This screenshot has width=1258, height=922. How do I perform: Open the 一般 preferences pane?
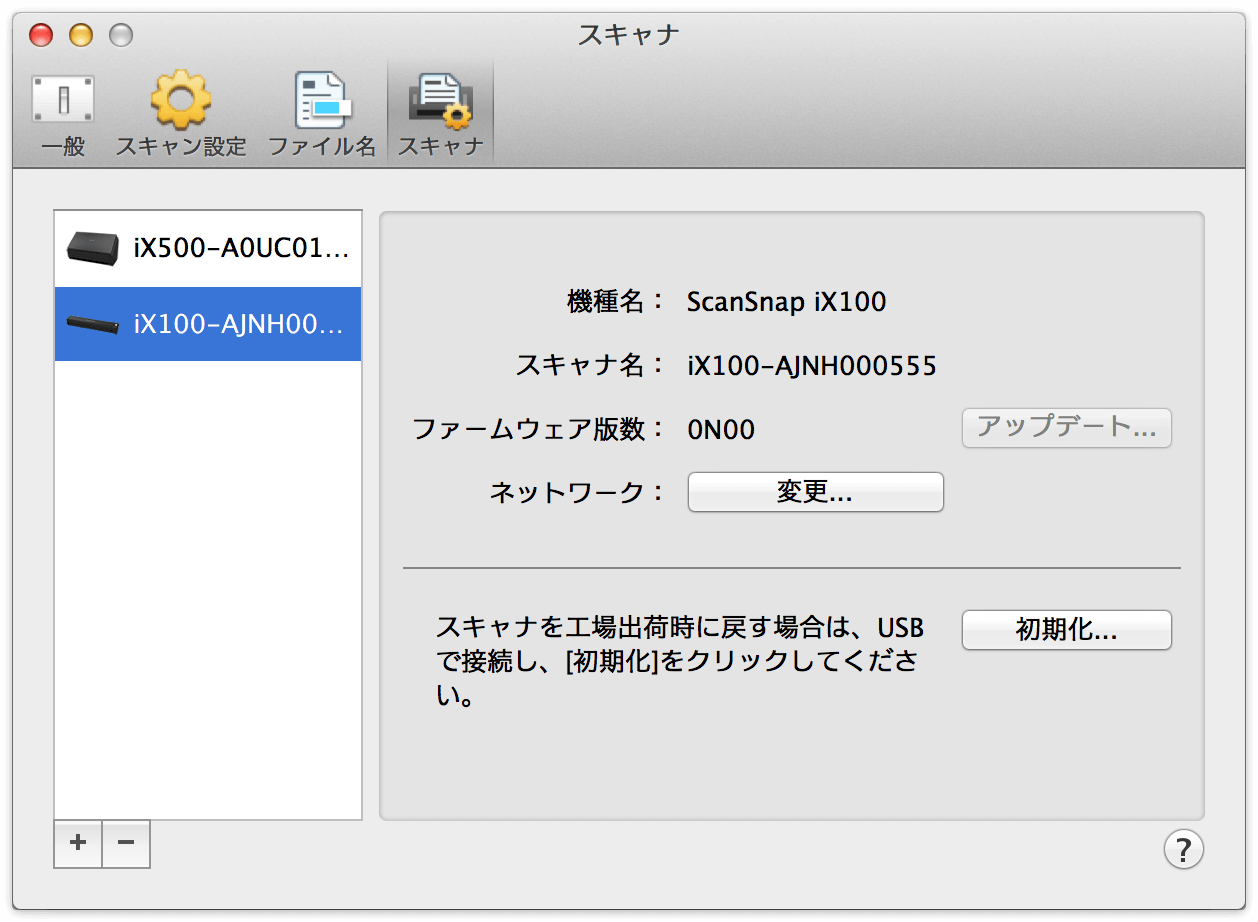point(63,115)
